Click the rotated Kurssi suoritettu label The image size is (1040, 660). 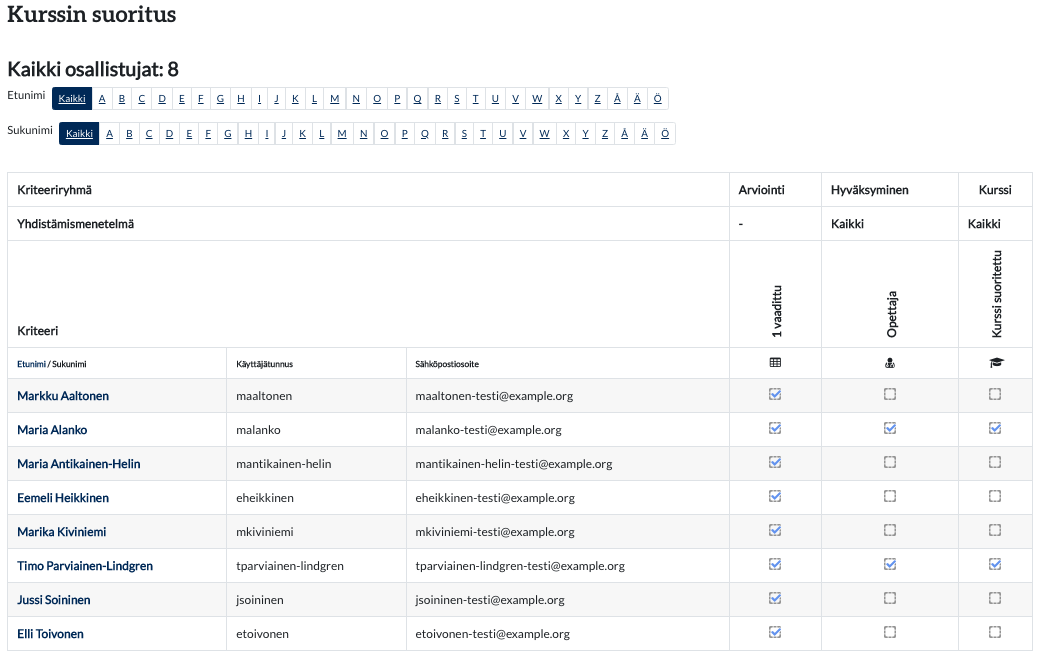(996, 294)
